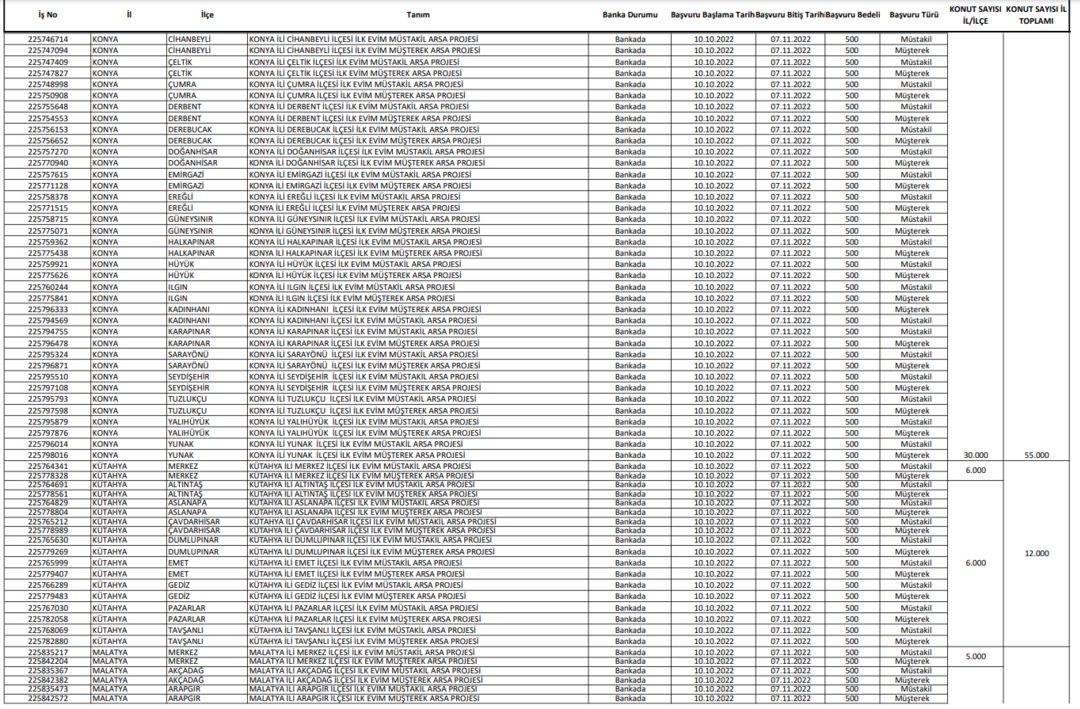Click "KONYA İLİ EMİRGAZİ İLÇESİ İLK EVİM MÜSTAKİL" description
Image resolution: width=1080 pixels, height=709 pixels.
[x=360, y=174]
